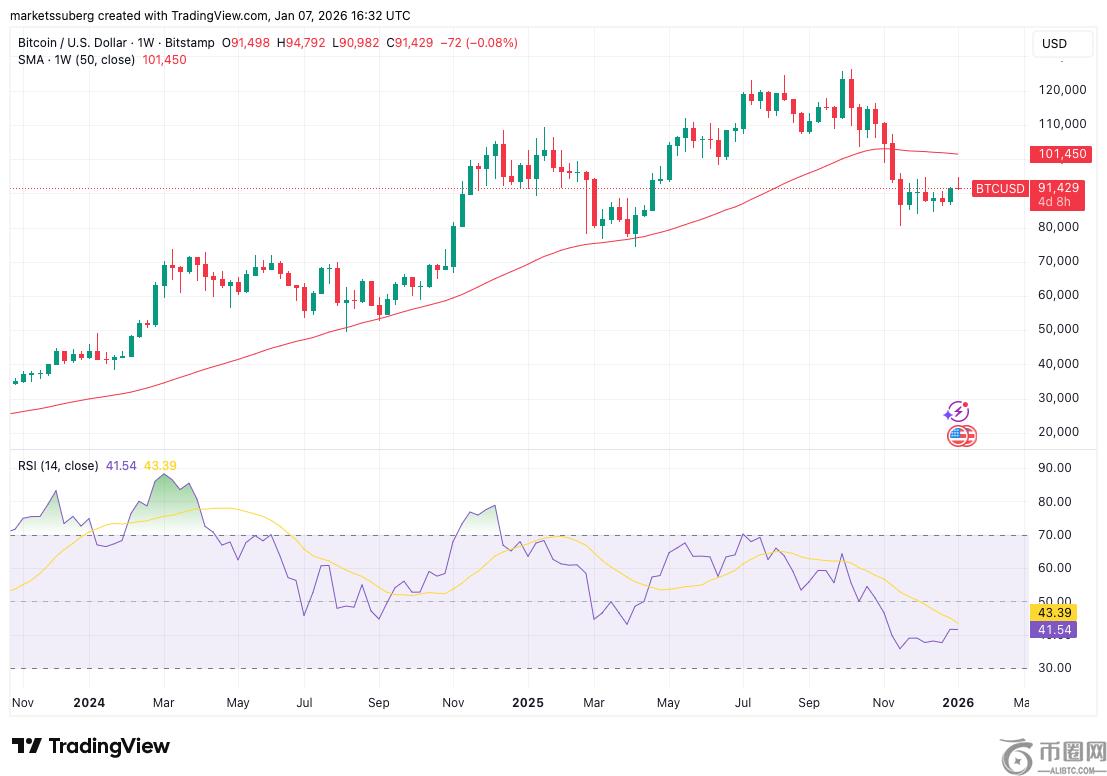The image size is (1107, 776).
Task: Click the 70.00 level on RSI scale
Action: (x=1054, y=535)
